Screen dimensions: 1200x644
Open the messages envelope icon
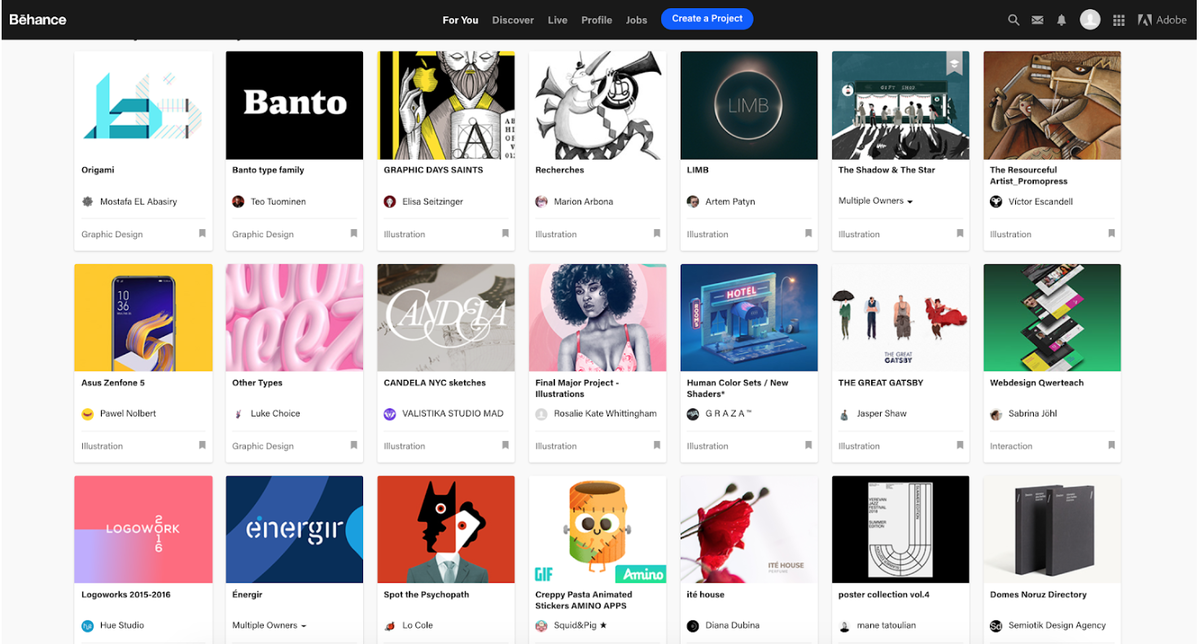click(x=1038, y=20)
